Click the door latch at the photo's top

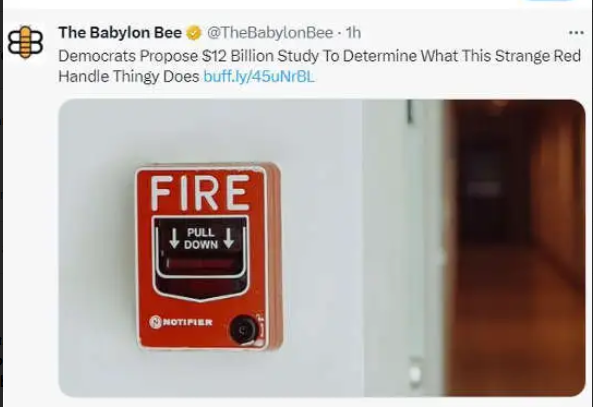coord(409,111)
